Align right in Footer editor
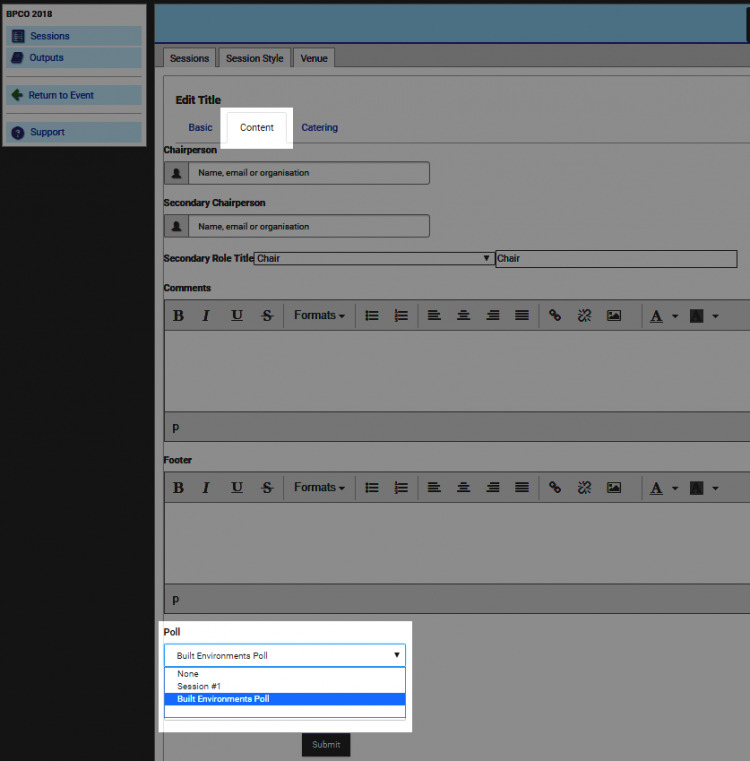 [493, 487]
